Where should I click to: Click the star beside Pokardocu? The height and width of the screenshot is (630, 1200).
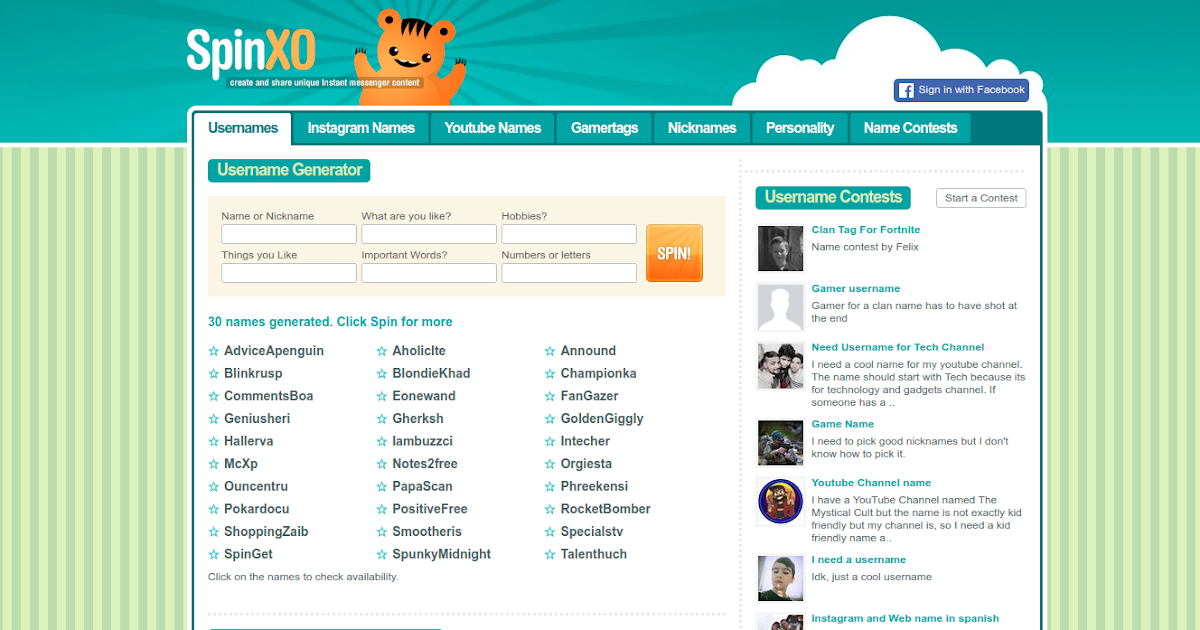pos(214,509)
